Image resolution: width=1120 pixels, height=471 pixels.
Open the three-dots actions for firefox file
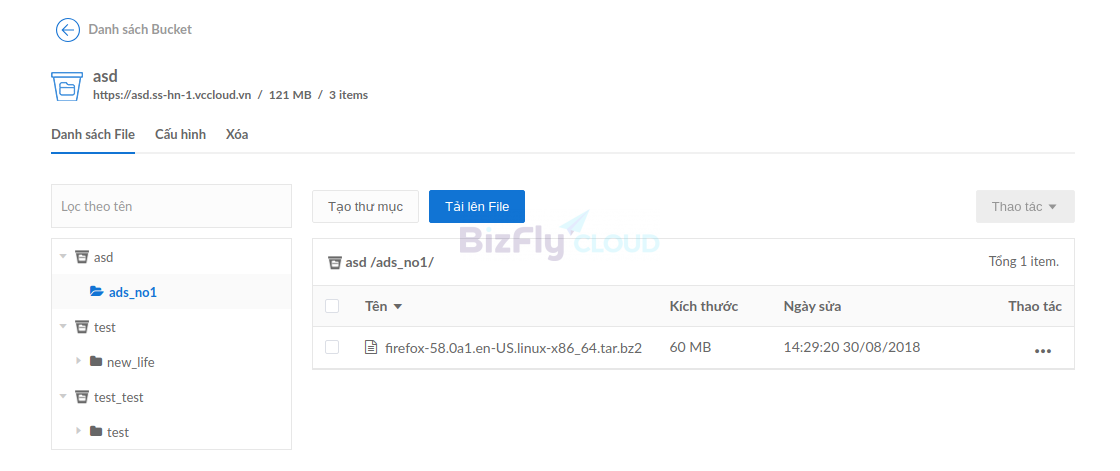[x=1042, y=351]
